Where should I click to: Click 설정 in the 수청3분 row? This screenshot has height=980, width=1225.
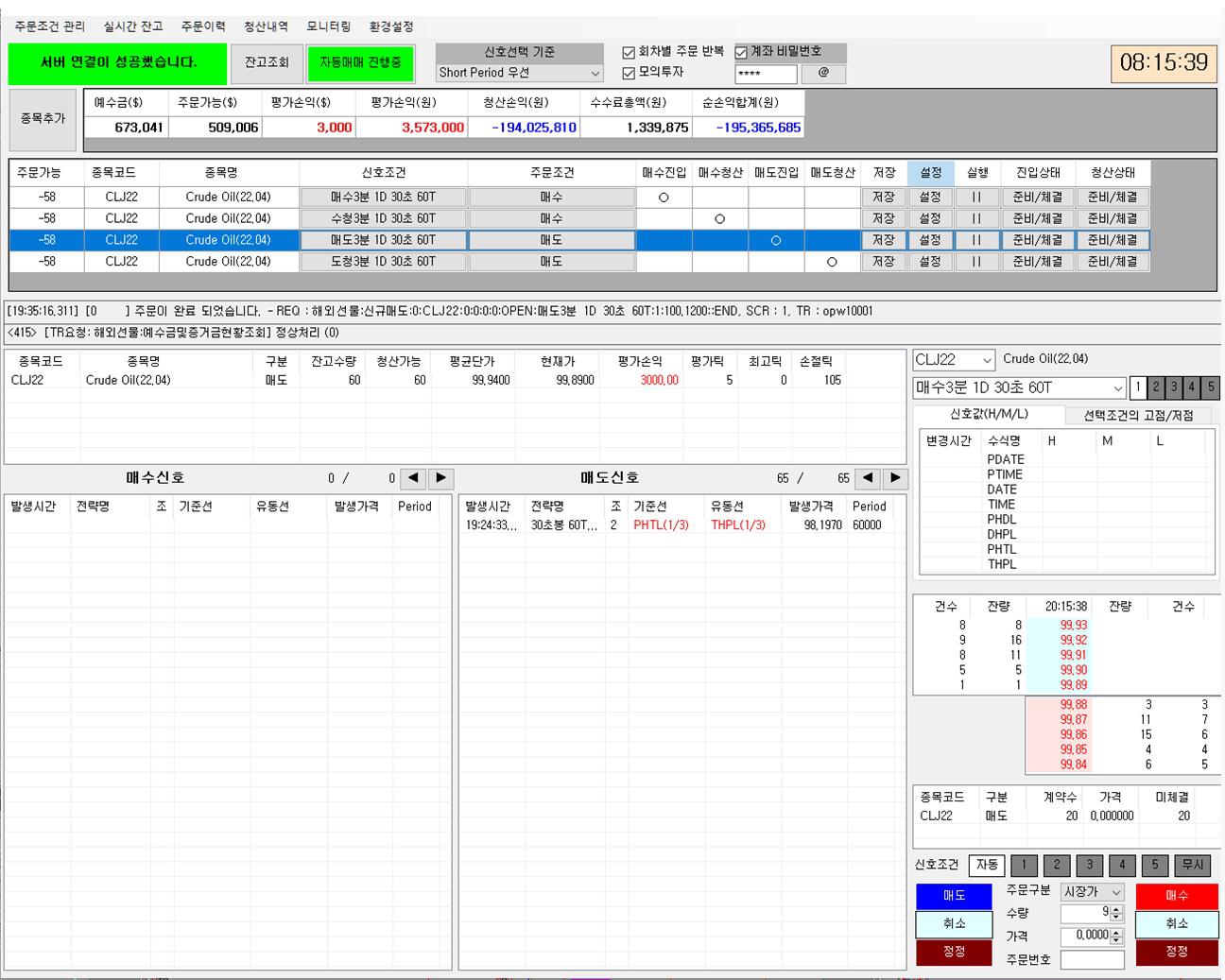pyautogui.click(x=930, y=218)
